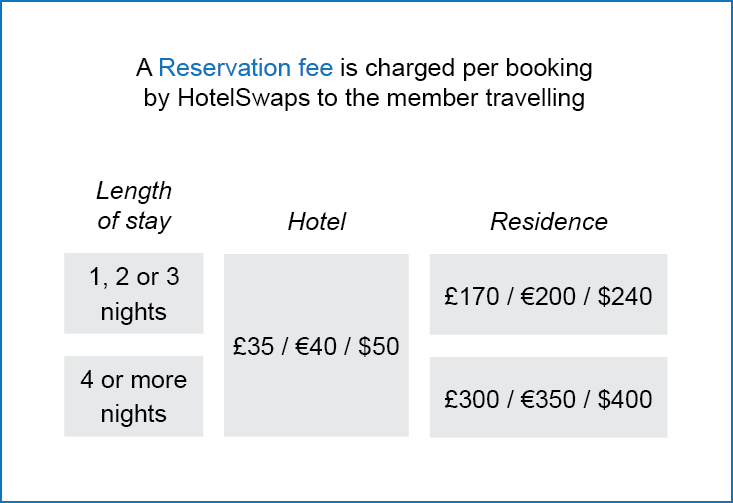
Task: Click the £170 residence fee value
Action: coord(472,296)
